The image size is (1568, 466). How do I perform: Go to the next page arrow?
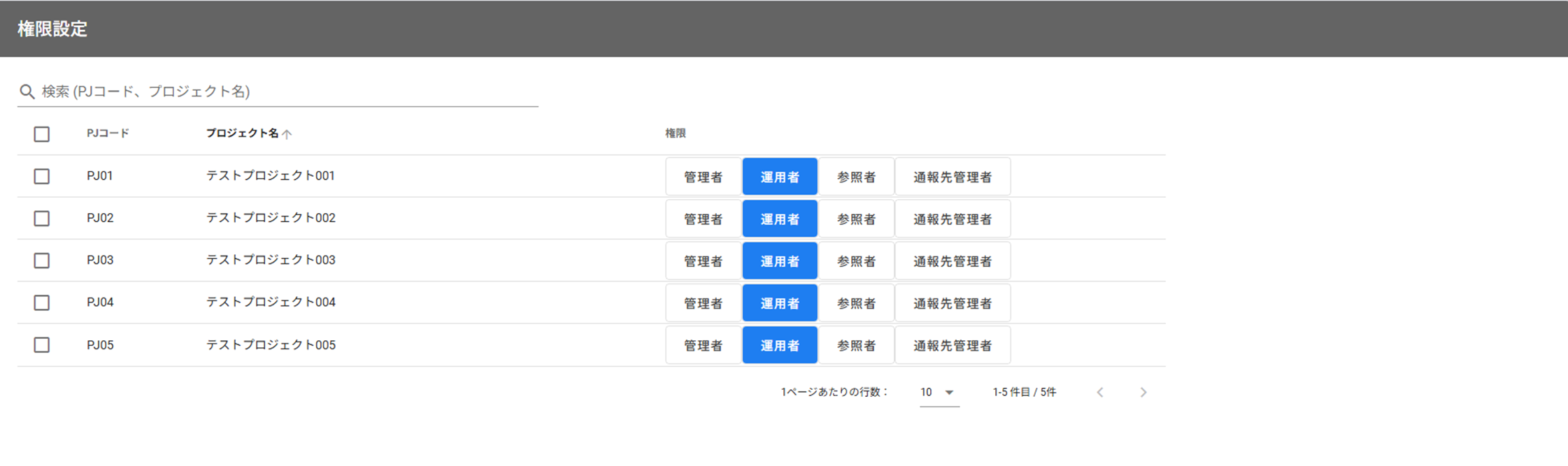(x=1143, y=393)
